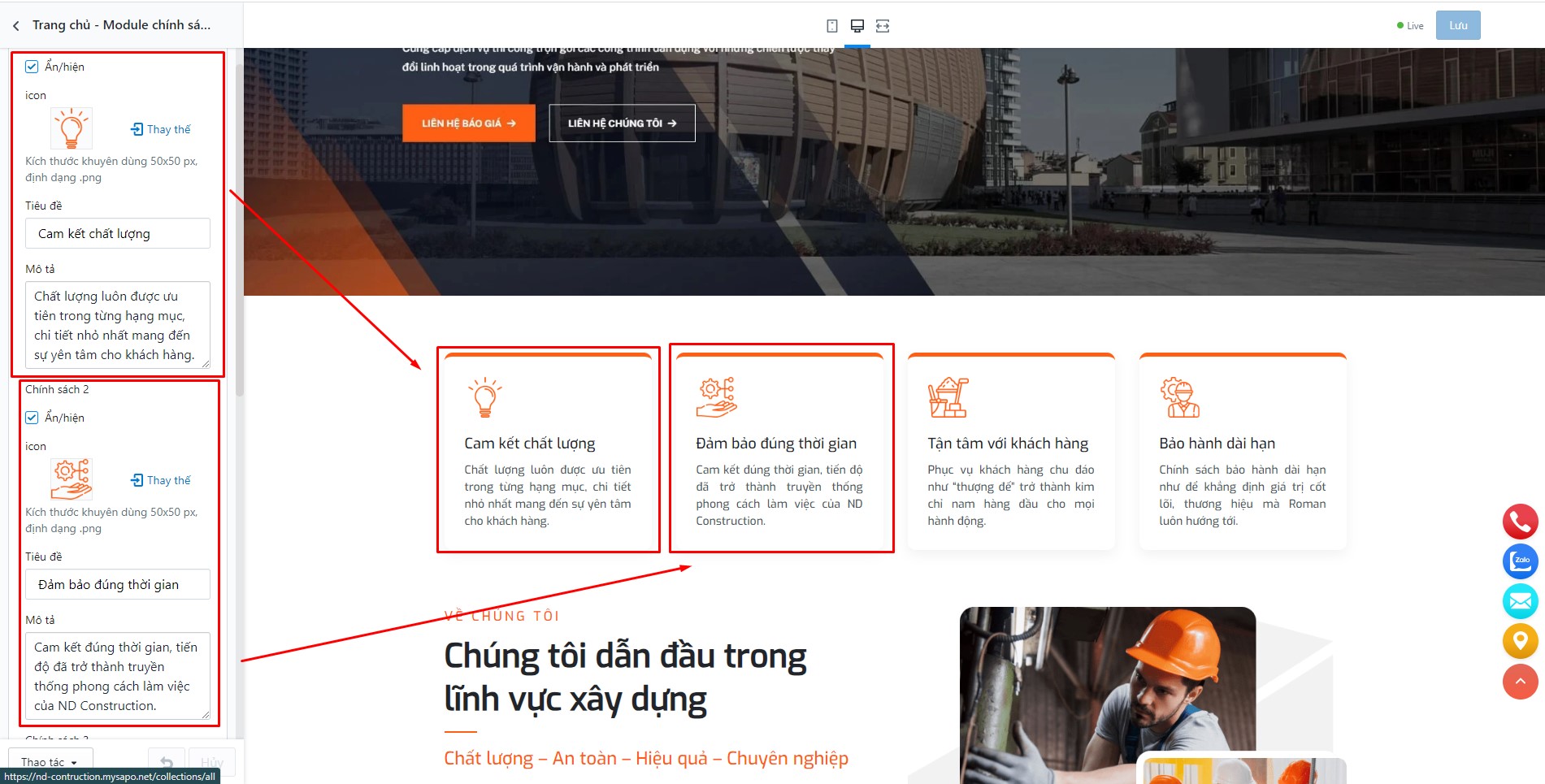Click the description starting 'Phục vụ khách hàng chu đáo'
The image size is (1545, 784).
click(1011, 495)
